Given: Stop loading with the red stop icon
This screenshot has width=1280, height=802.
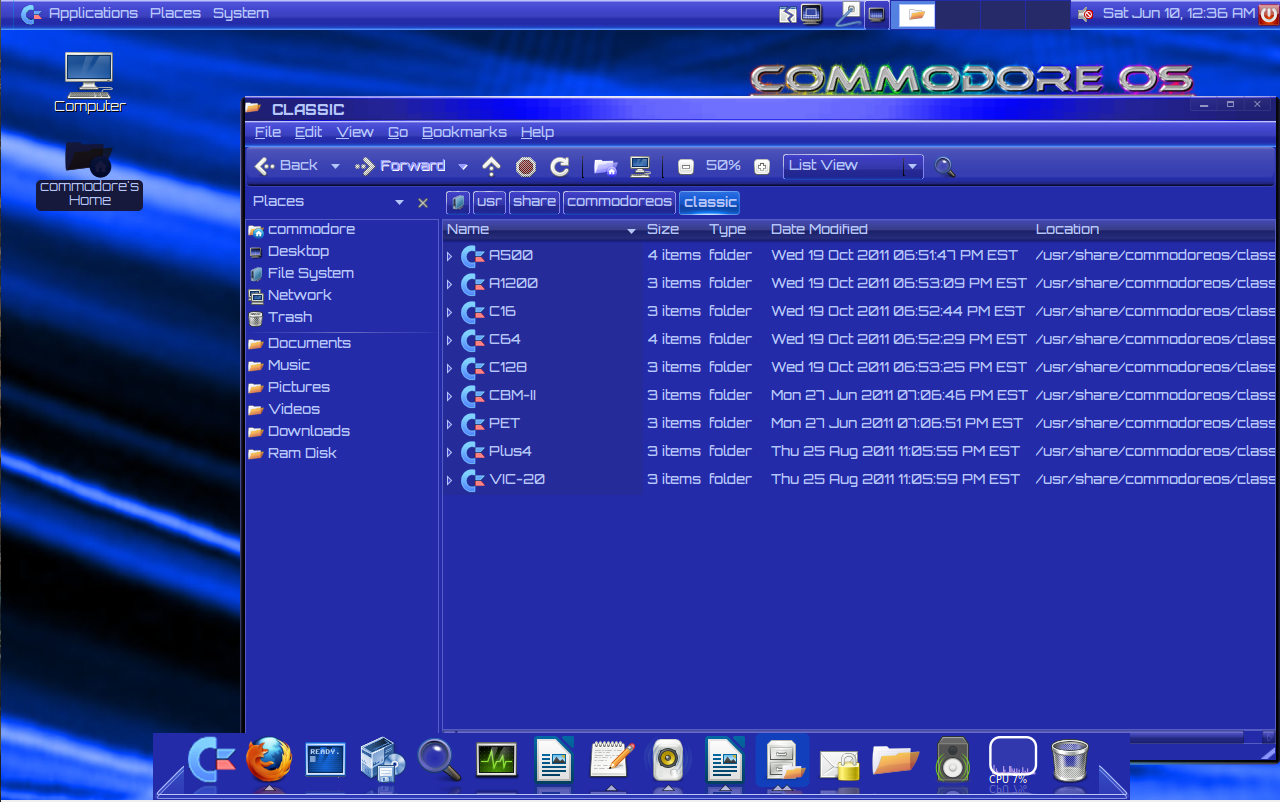Looking at the screenshot, I should pyautogui.click(x=526, y=166).
